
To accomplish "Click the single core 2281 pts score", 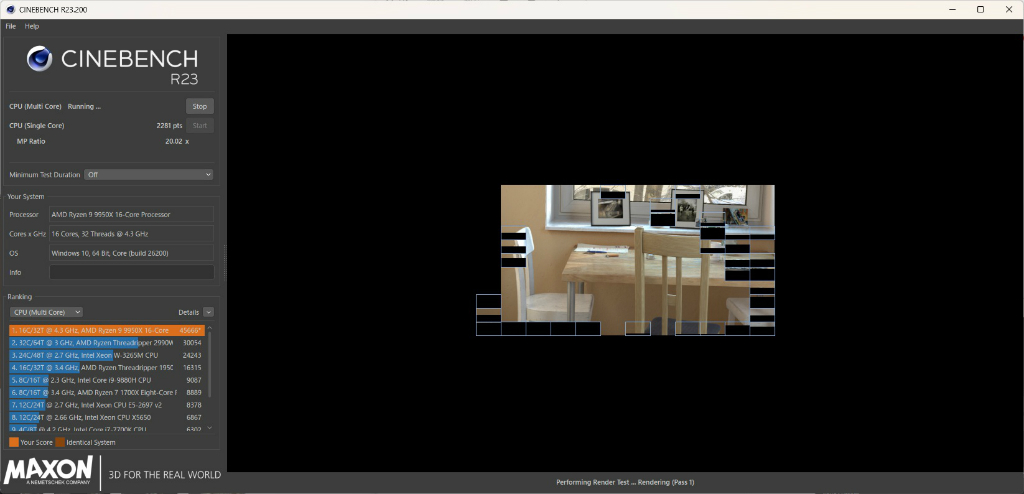I will point(169,125).
